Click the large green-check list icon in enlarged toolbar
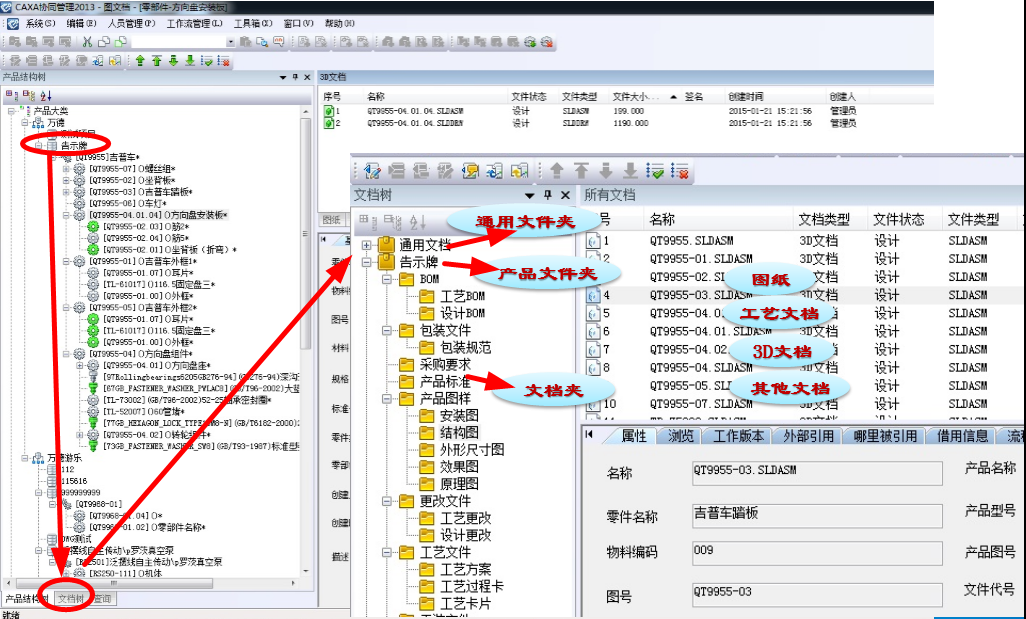Viewport: 1026px width, 619px height. pyautogui.click(x=655, y=171)
